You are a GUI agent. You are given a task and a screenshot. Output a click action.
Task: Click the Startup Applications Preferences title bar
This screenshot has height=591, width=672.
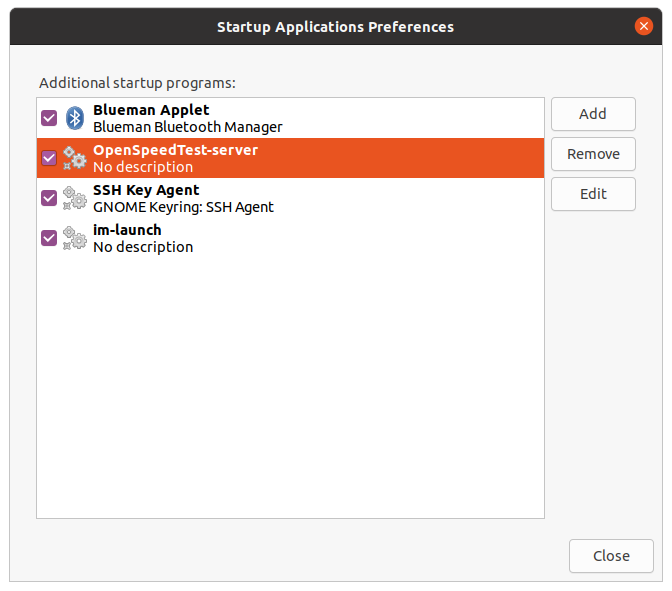point(336,27)
